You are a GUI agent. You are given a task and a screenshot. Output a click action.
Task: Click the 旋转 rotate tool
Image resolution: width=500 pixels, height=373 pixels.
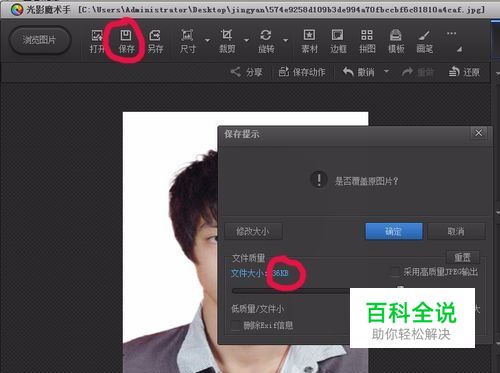click(x=266, y=41)
